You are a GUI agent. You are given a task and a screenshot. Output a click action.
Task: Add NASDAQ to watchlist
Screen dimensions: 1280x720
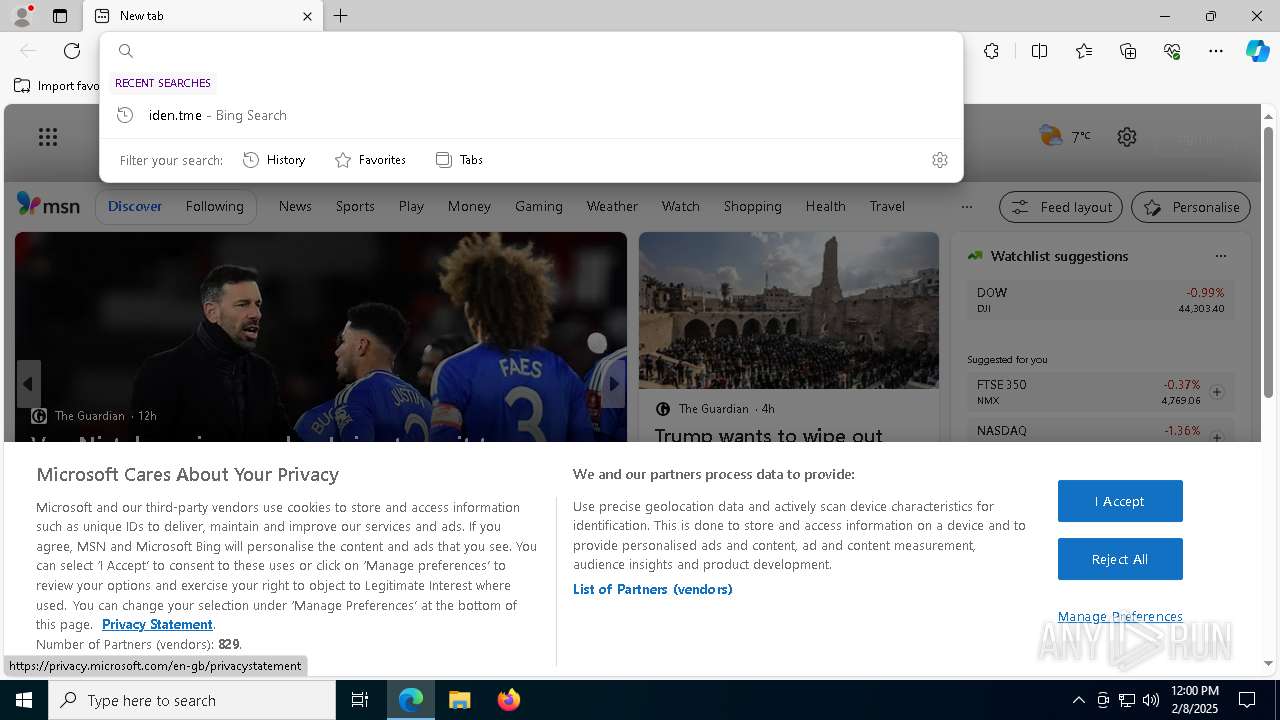[1217, 437]
